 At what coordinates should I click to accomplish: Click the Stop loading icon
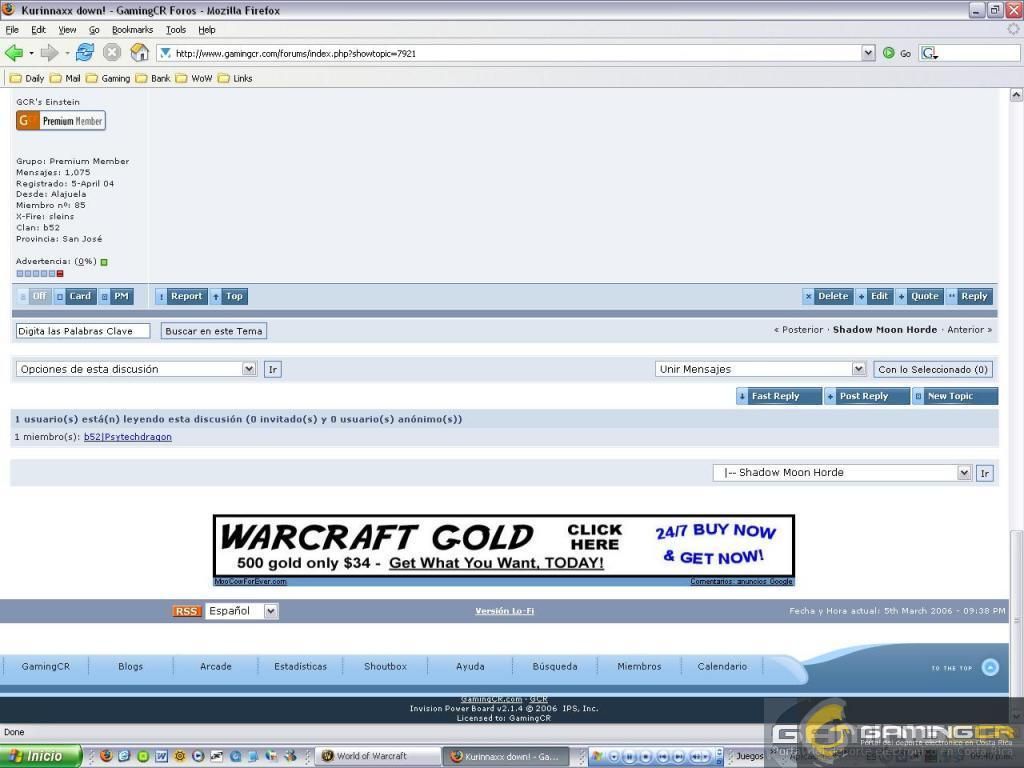coord(112,53)
